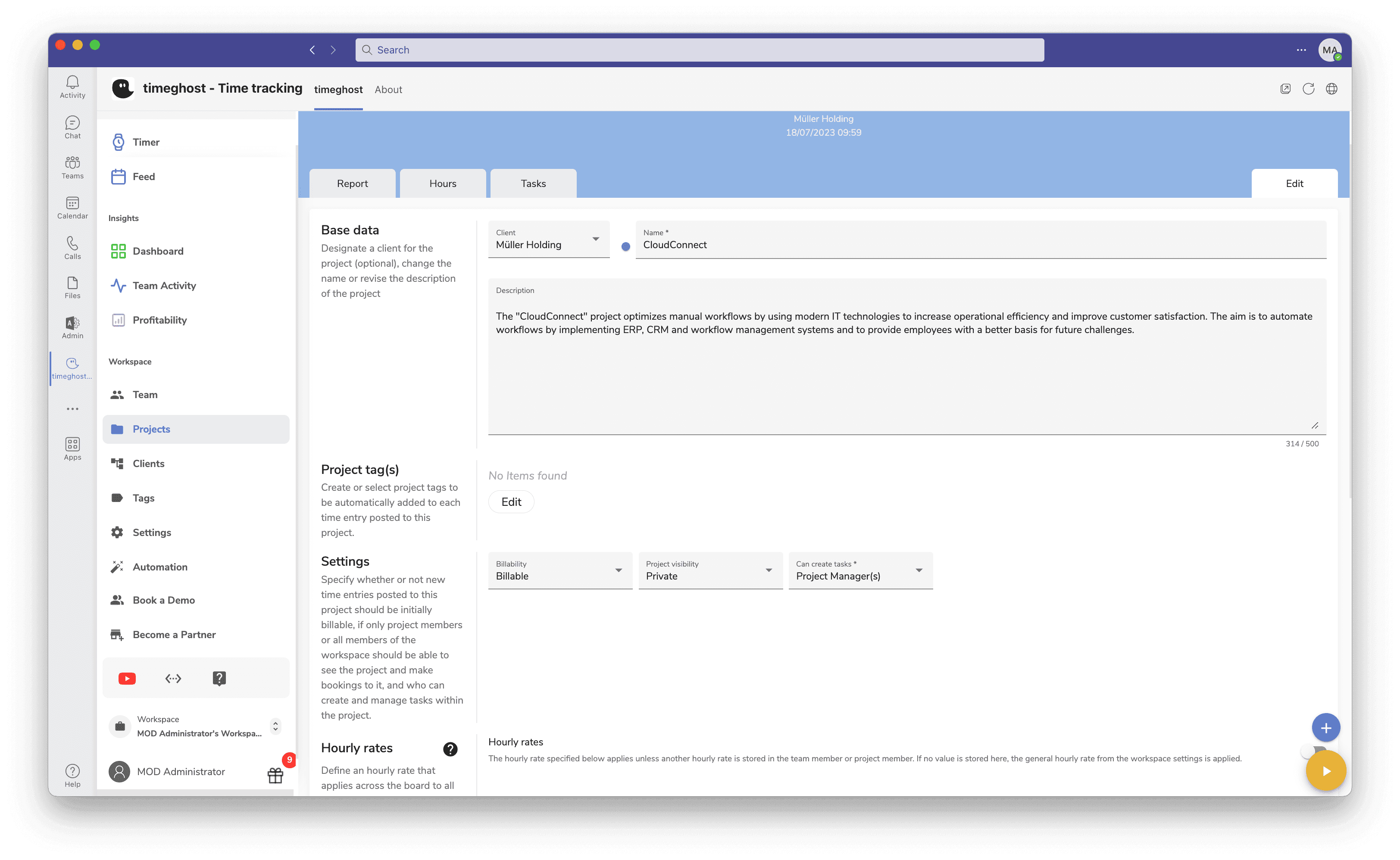Screen dimensions: 1400x860
Task: Go back with navigation arrow
Action: click(x=312, y=50)
